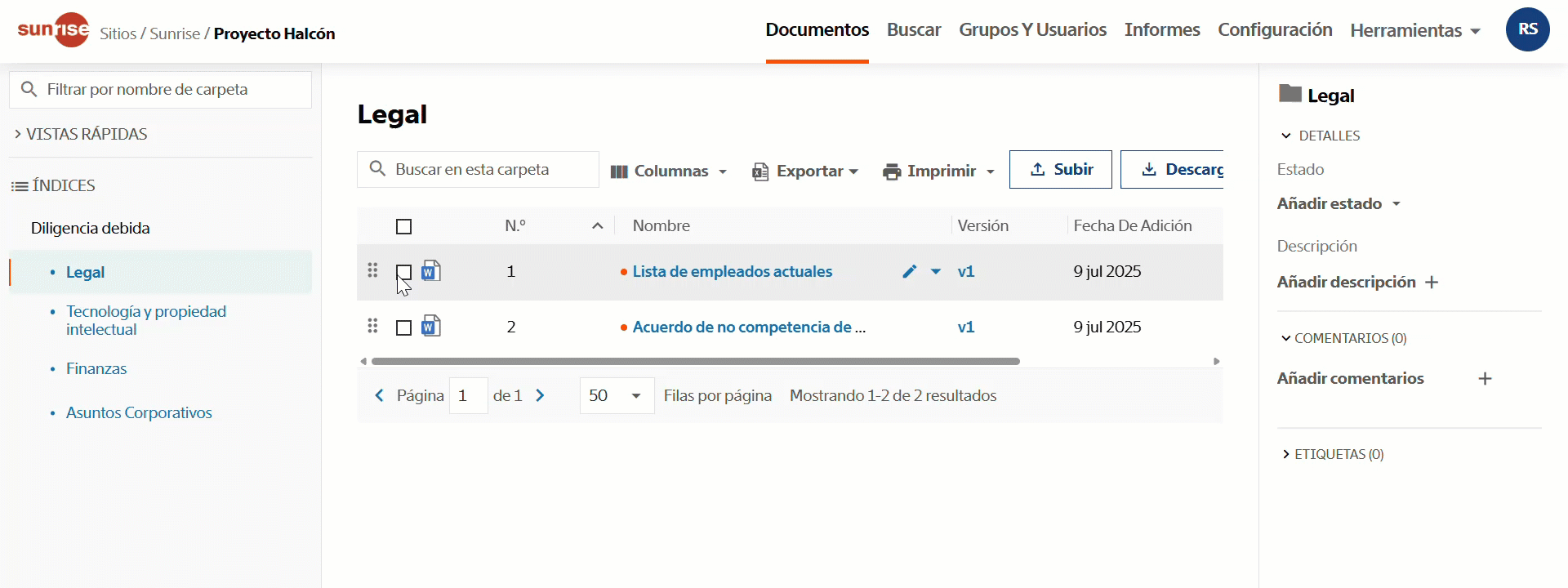Image resolution: width=1568 pixels, height=588 pixels.
Task: Open the rows per page dropdown showing 50
Action: [x=617, y=395]
